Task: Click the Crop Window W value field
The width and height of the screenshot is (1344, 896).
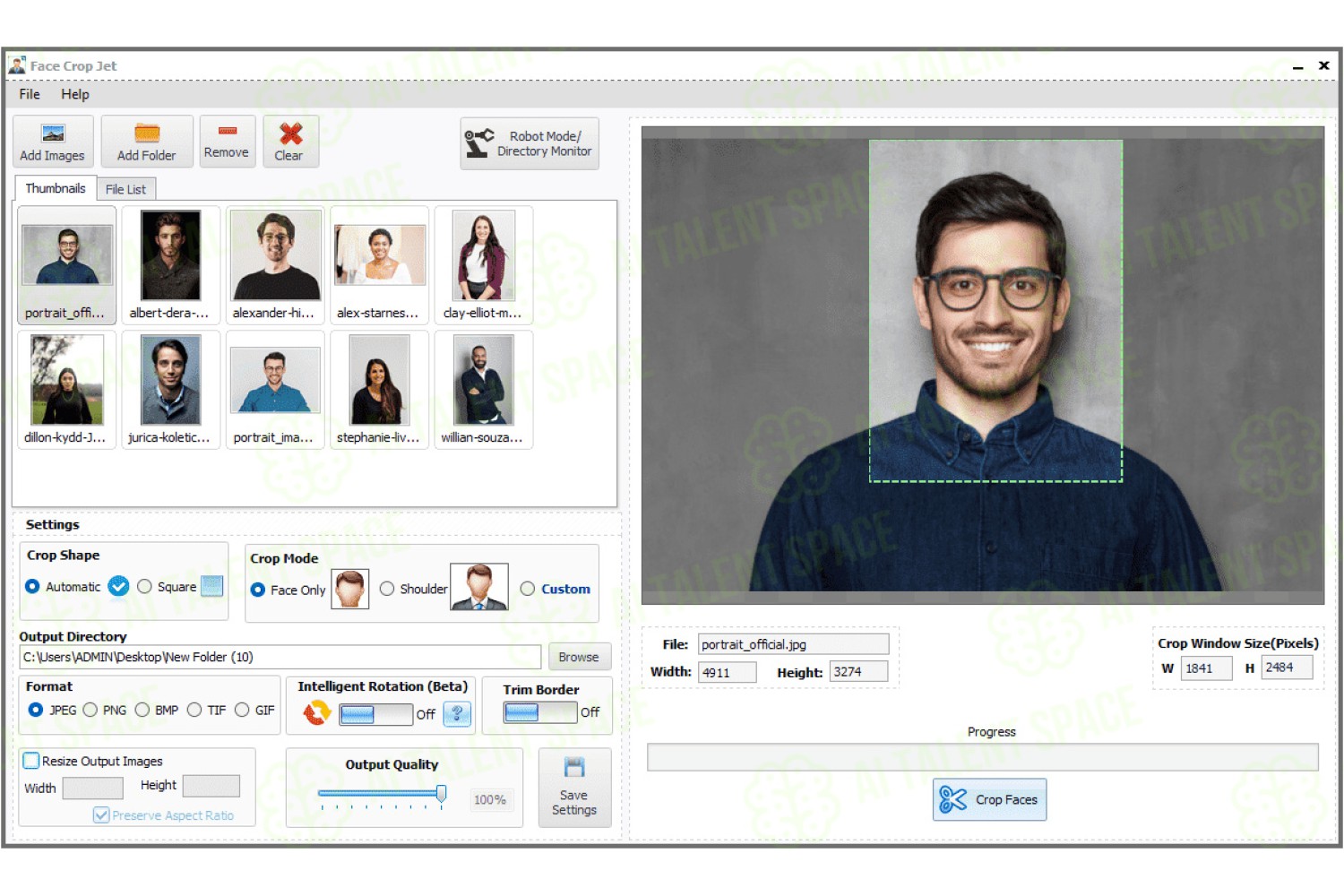Action: [1206, 668]
